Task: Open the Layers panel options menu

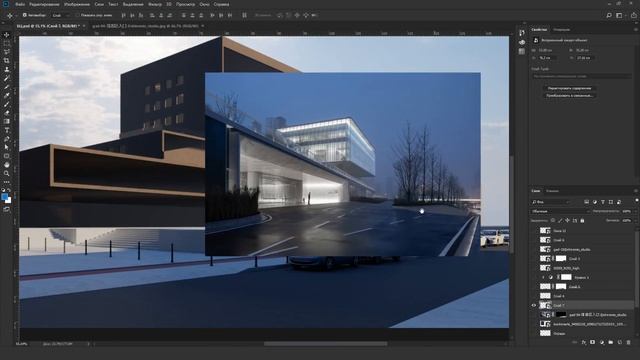Action: 636,191
